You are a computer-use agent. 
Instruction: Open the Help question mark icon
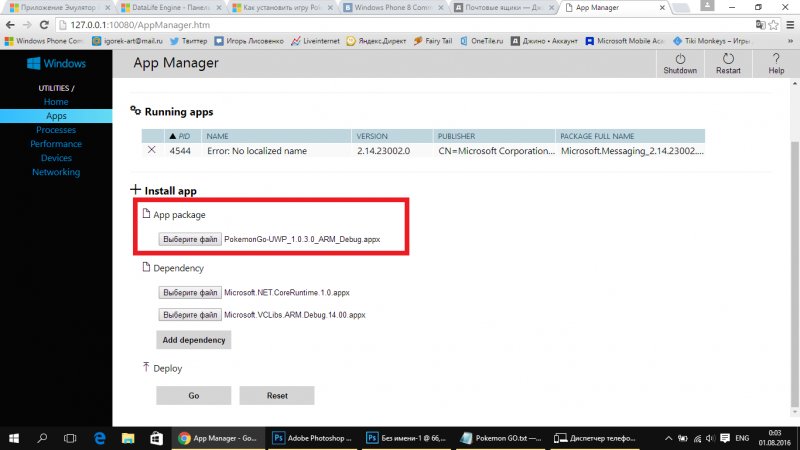point(776,59)
